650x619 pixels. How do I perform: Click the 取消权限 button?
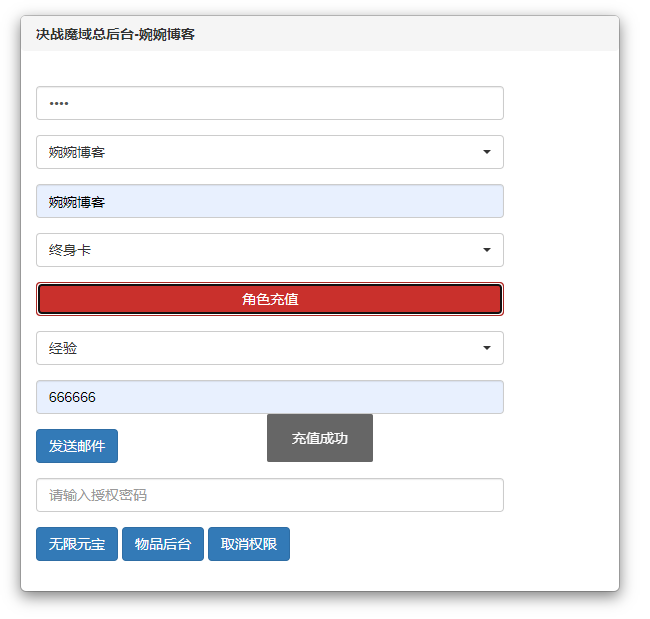pyautogui.click(x=249, y=544)
